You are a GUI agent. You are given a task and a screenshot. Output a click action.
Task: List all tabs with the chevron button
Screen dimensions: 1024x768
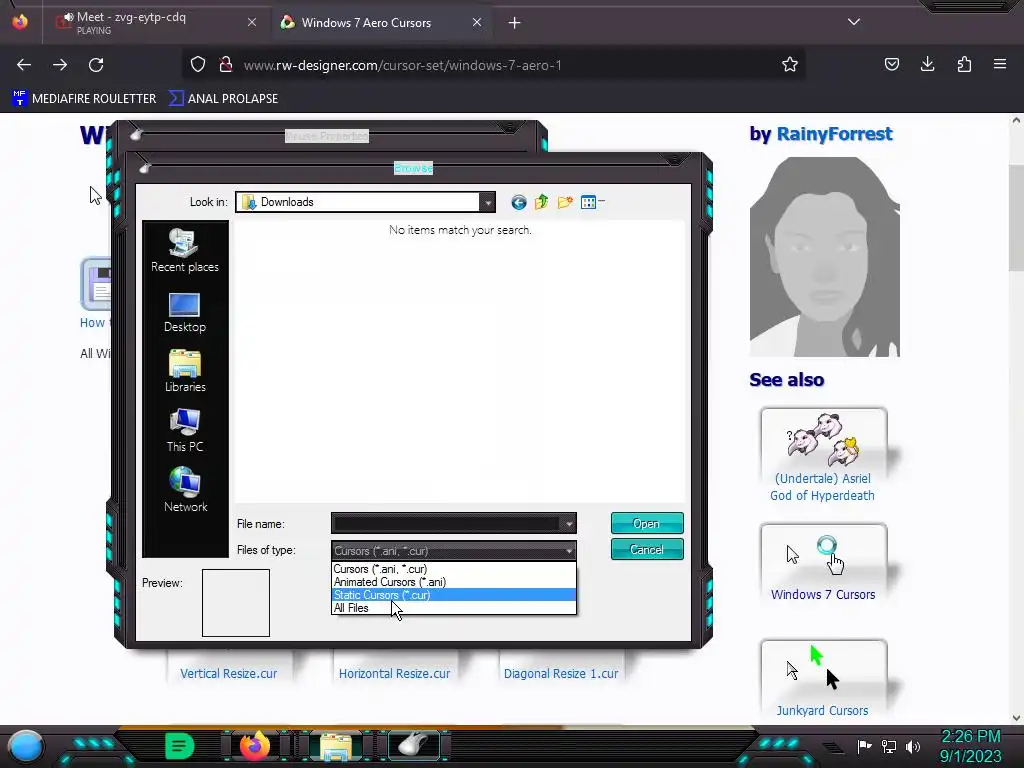tap(854, 22)
